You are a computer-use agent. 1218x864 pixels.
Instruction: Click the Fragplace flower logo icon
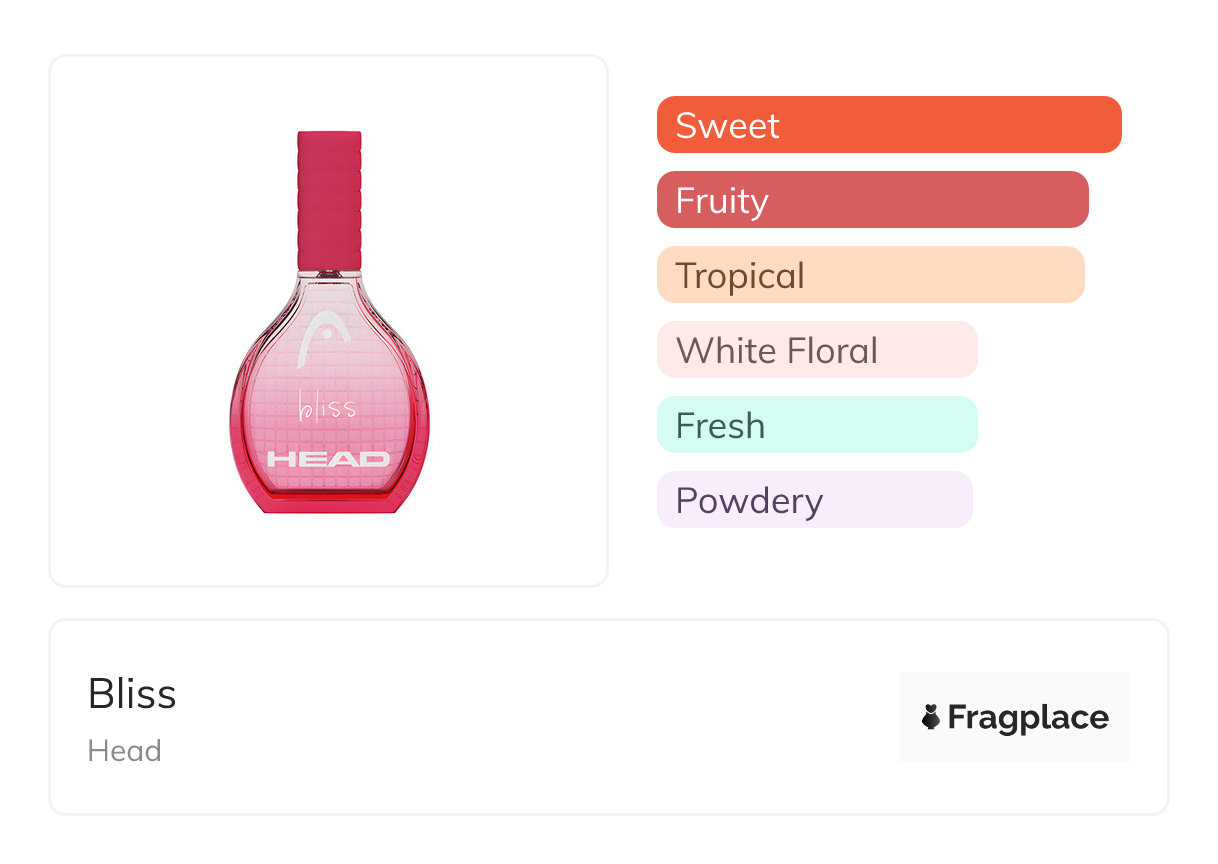pos(931,717)
